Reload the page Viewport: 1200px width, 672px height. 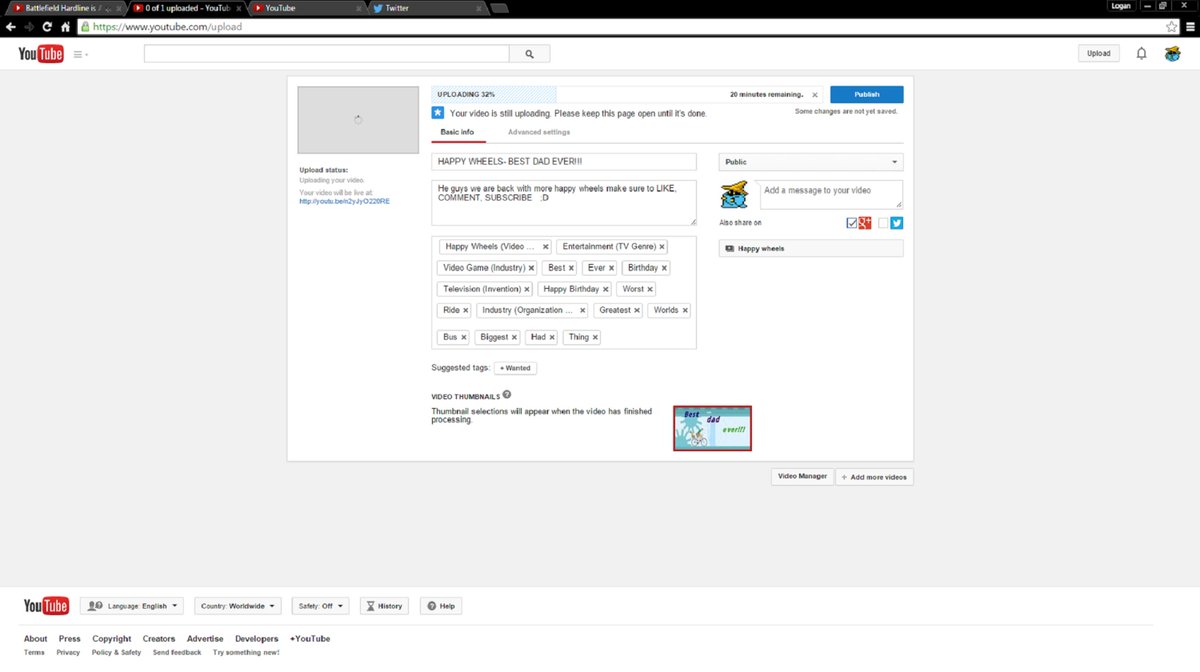pos(47,27)
